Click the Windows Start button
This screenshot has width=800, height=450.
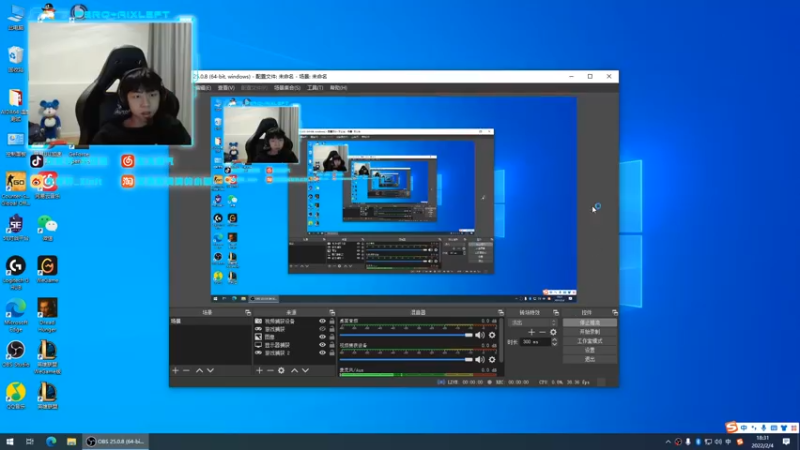click(x=10, y=441)
